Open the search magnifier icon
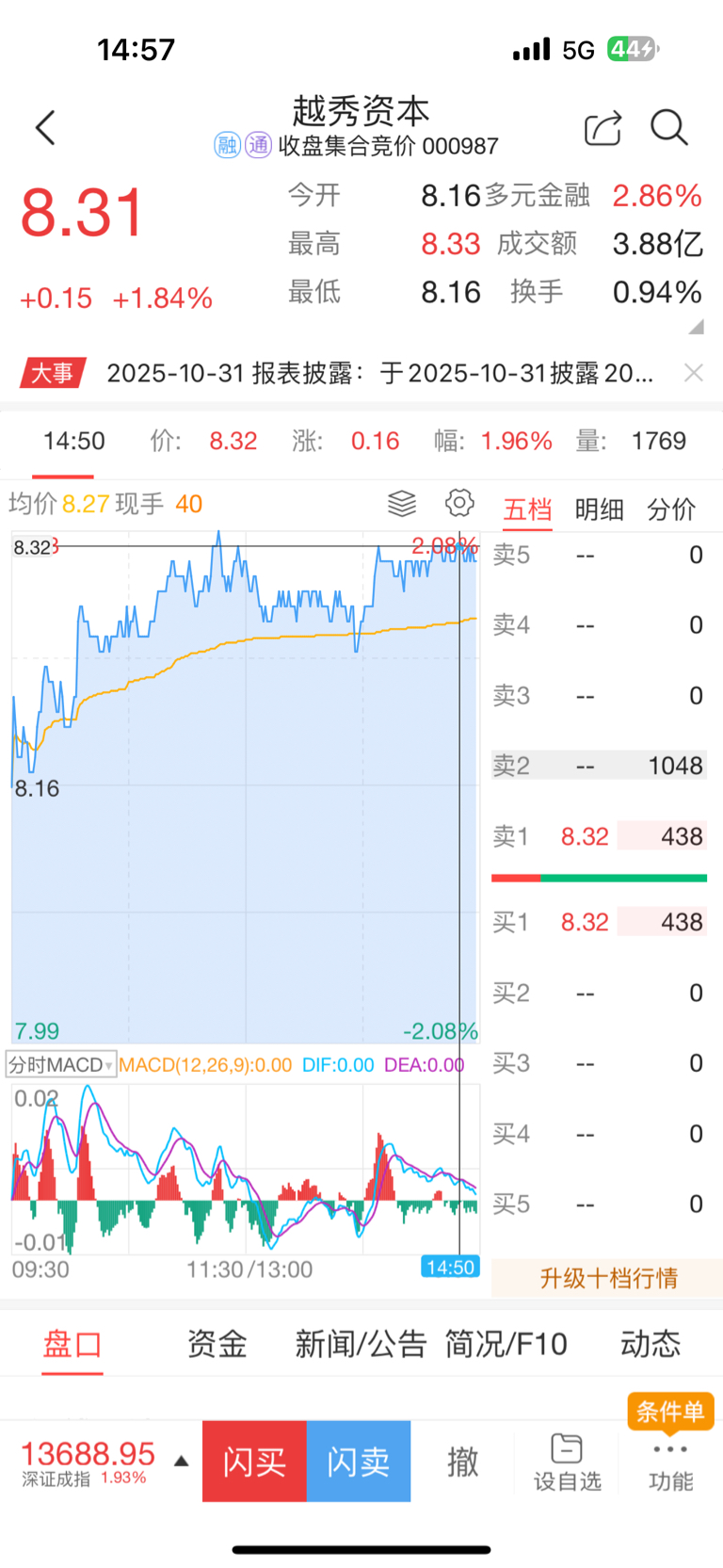Image resolution: width=723 pixels, height=1568 pixels. [x=669, y=128]
